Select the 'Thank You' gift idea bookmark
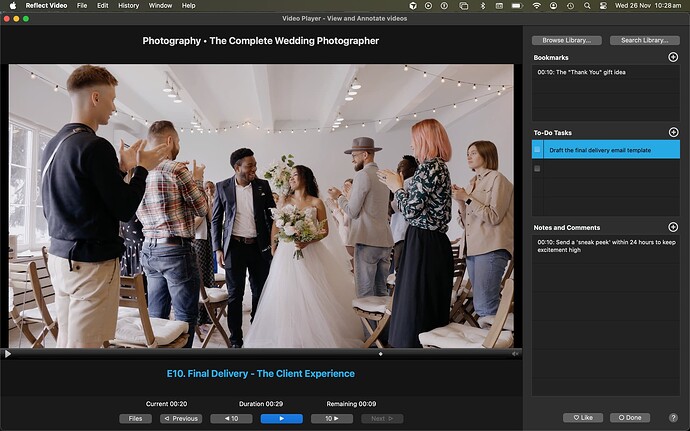This screenshot has width=690, height=431. (x=581, y=72)
